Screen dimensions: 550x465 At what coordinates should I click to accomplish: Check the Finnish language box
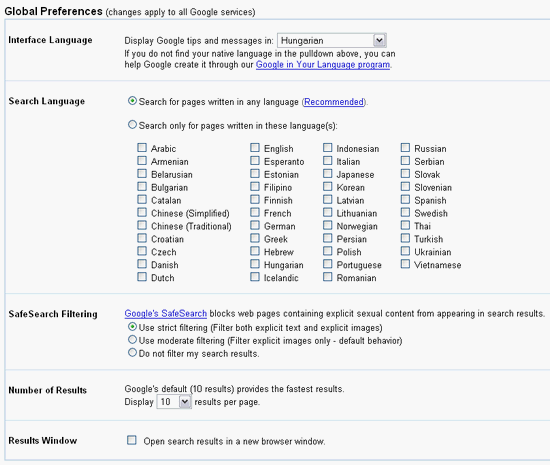[255, 200]
